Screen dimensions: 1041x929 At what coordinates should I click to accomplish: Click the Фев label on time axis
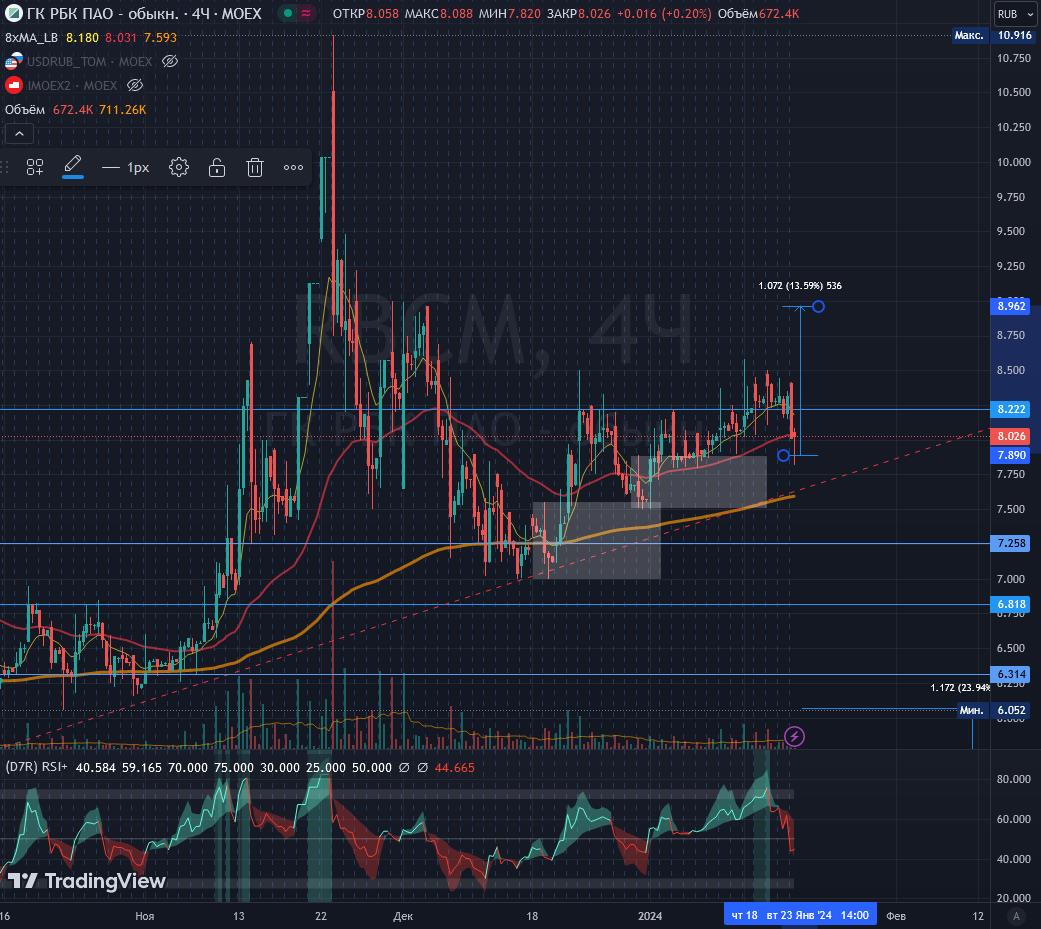click(896, 916)
